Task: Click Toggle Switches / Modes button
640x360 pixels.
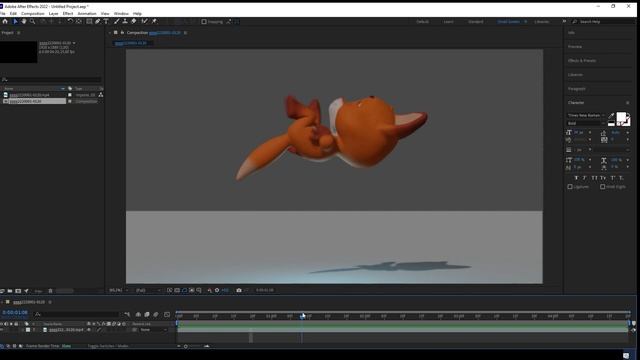Action: pos(108,346)
